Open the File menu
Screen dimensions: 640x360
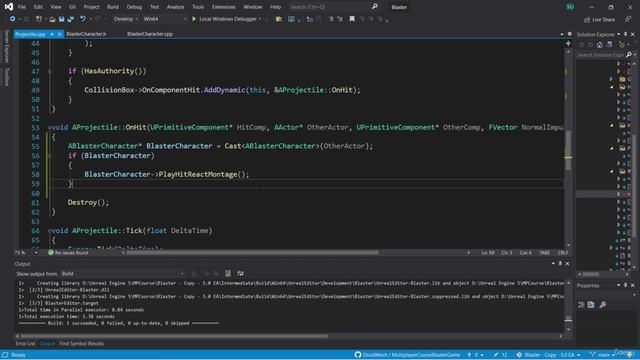point(22,7)
